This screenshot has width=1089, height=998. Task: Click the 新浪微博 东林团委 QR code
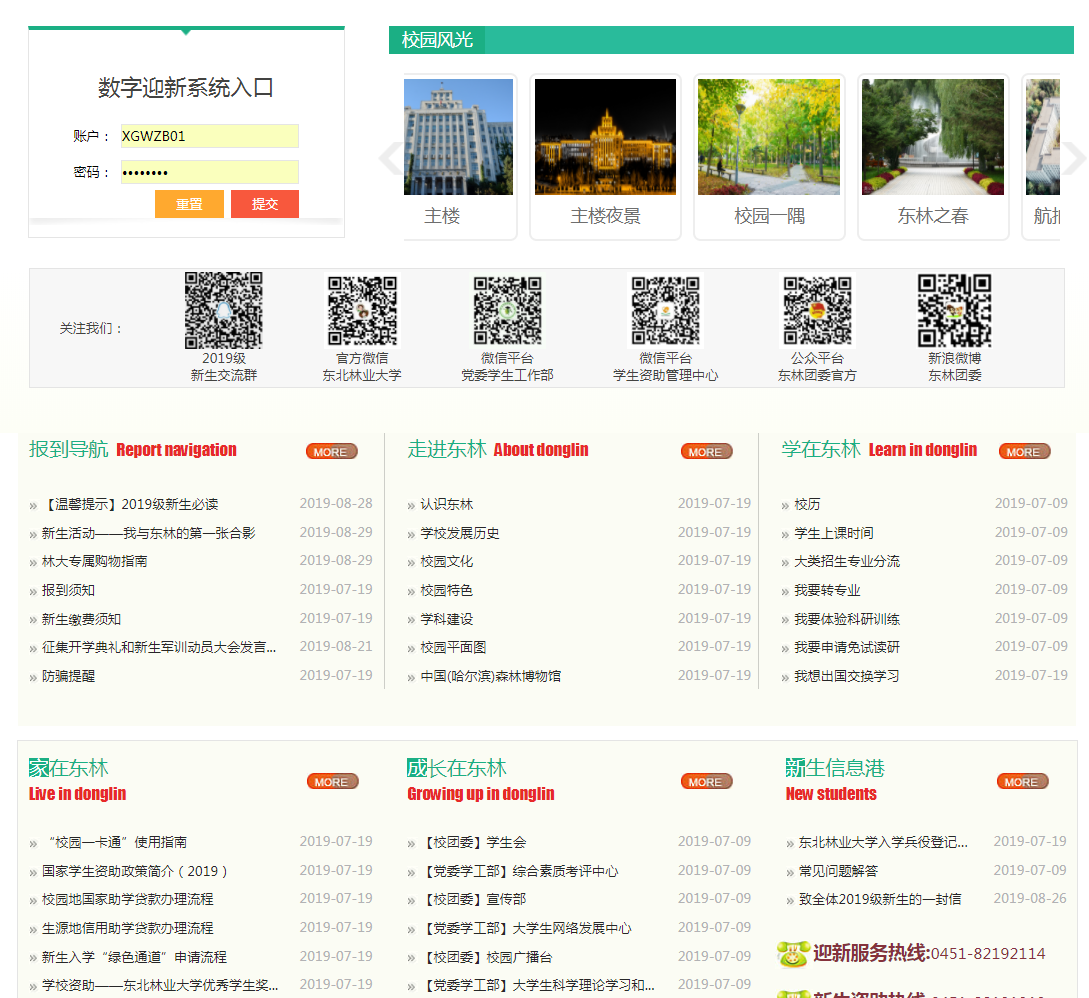click(x=954, y=310)
